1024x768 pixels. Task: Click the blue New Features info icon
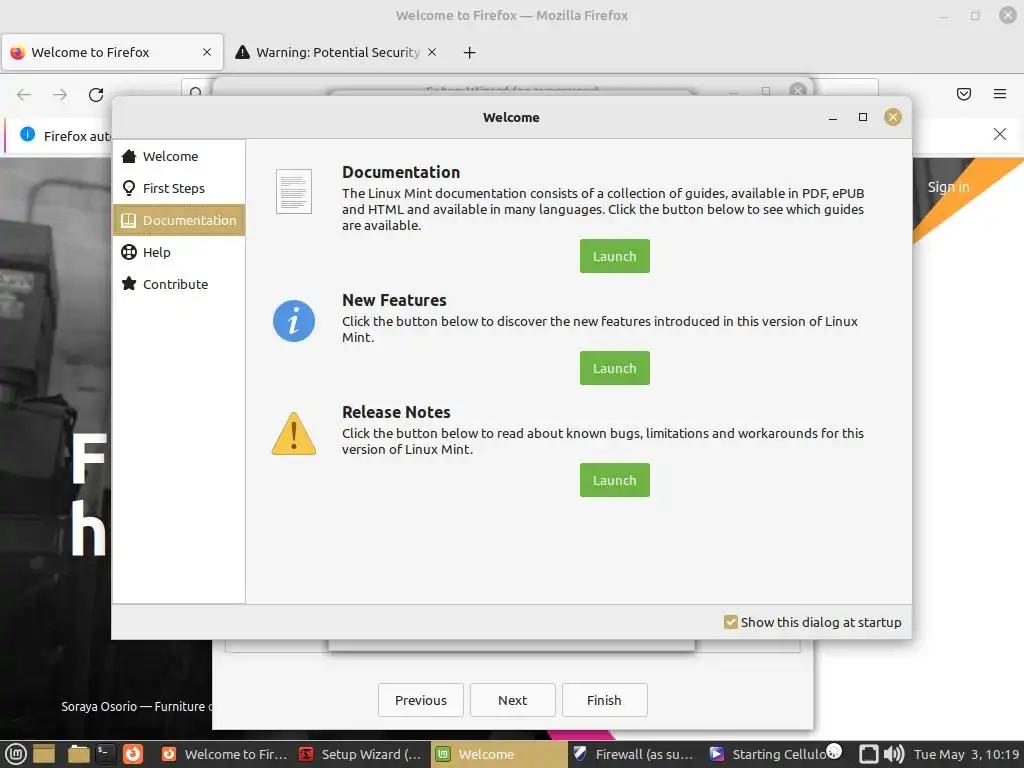point(294,321)
